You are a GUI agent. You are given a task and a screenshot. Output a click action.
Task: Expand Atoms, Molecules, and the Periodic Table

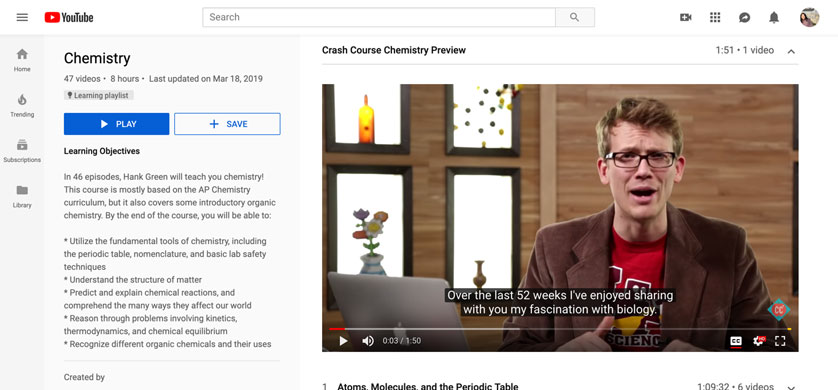click(791, 387)
